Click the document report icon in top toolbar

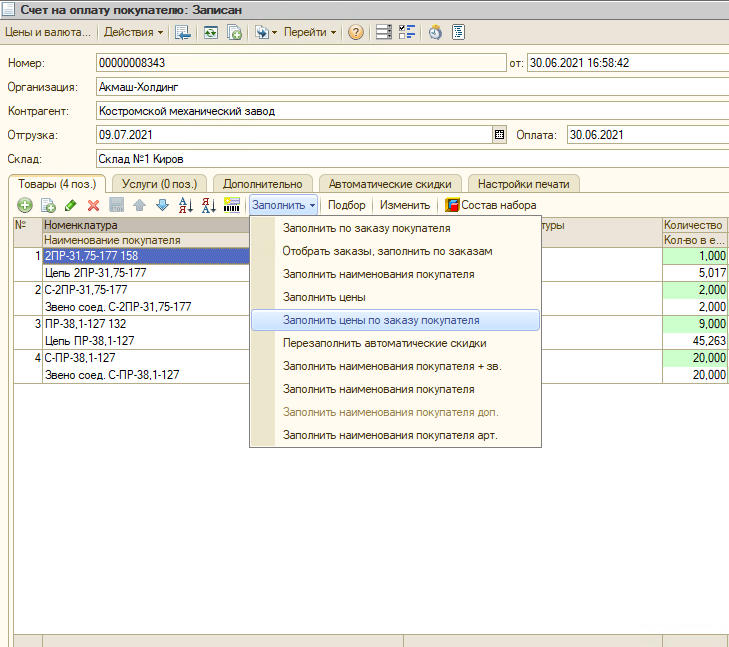click(458, 32)
